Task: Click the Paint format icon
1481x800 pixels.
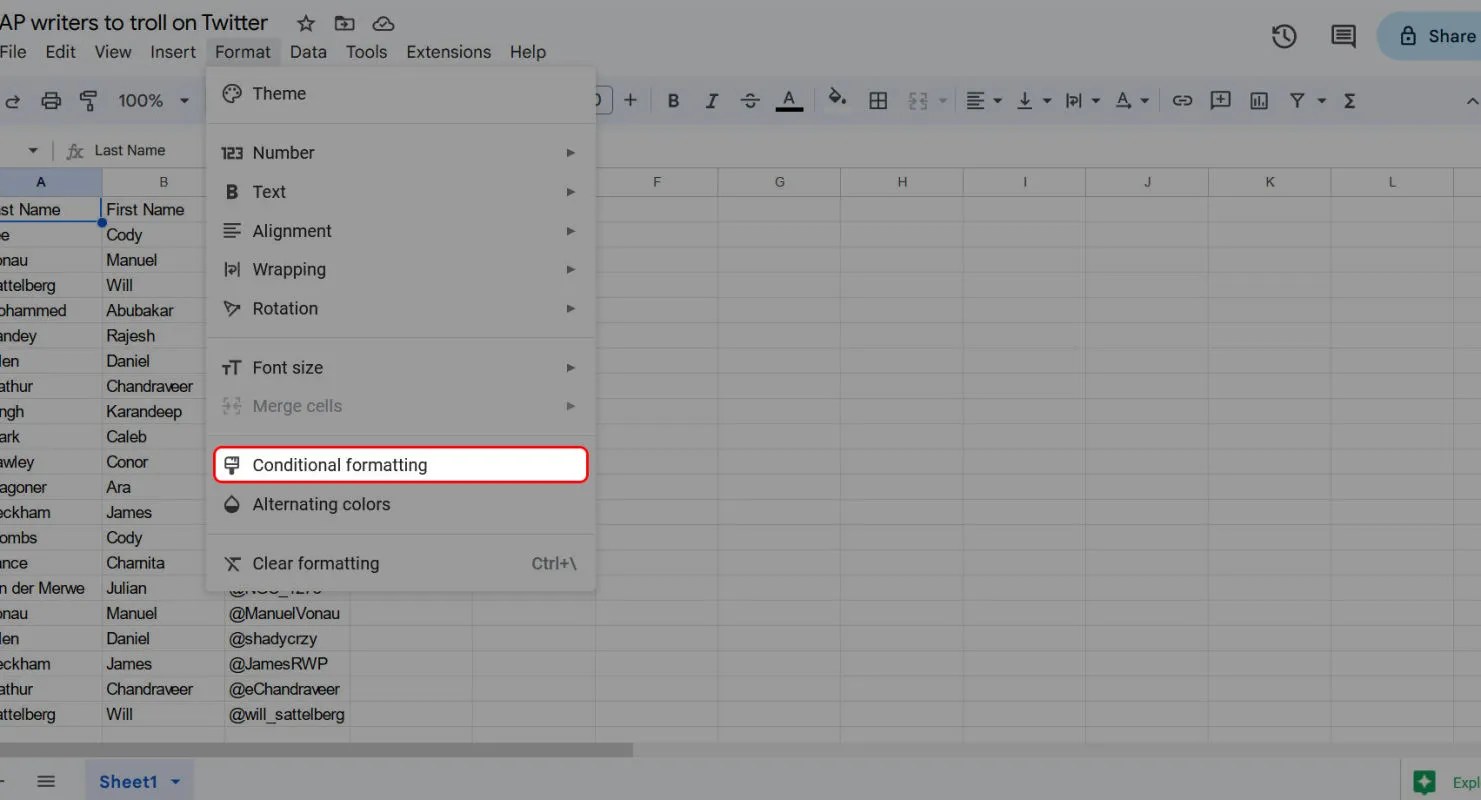Action: coord(88,100)
